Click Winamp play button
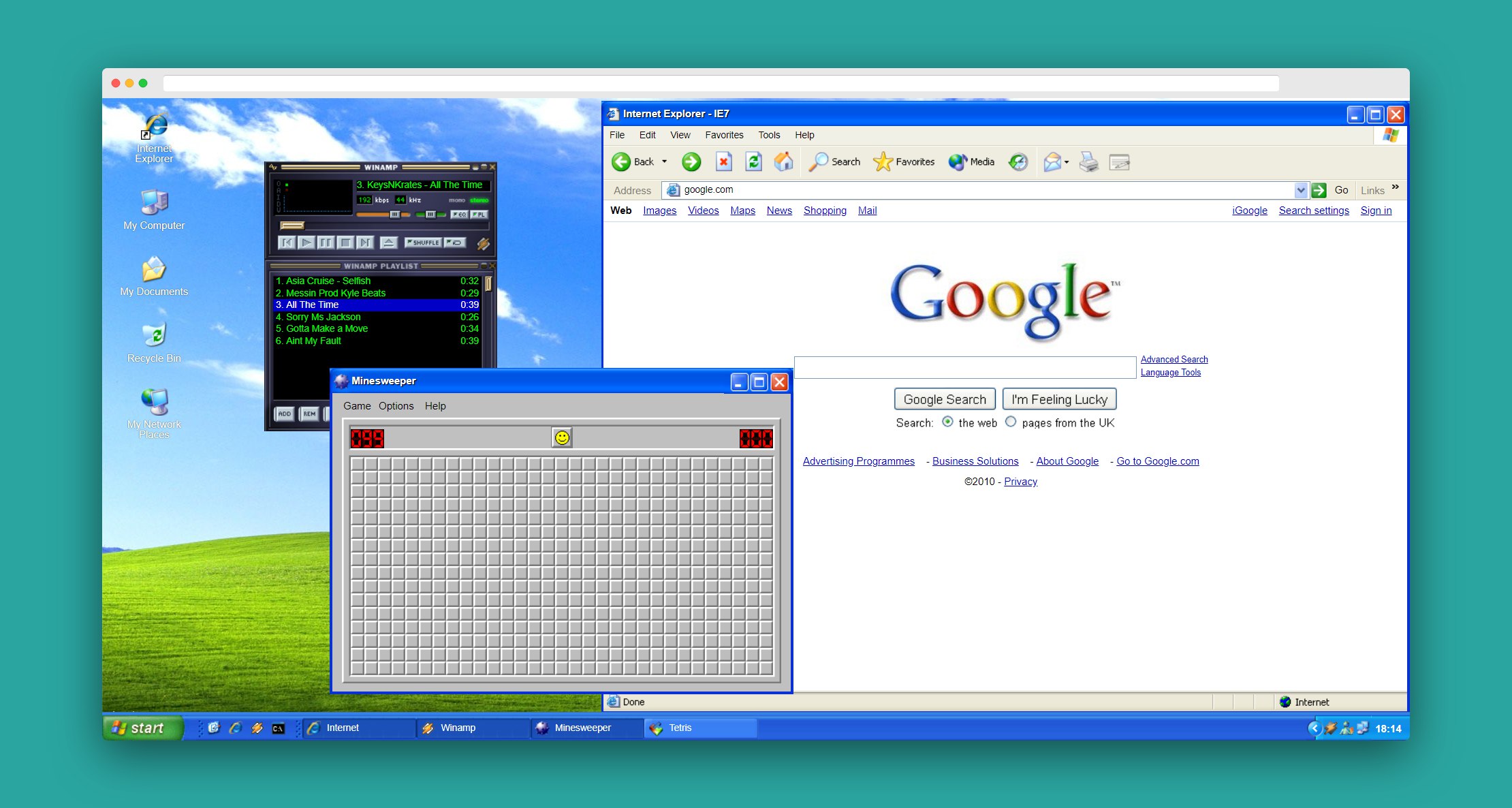The height and width of the screenshot is (808, 1512). tap(306, 243)
